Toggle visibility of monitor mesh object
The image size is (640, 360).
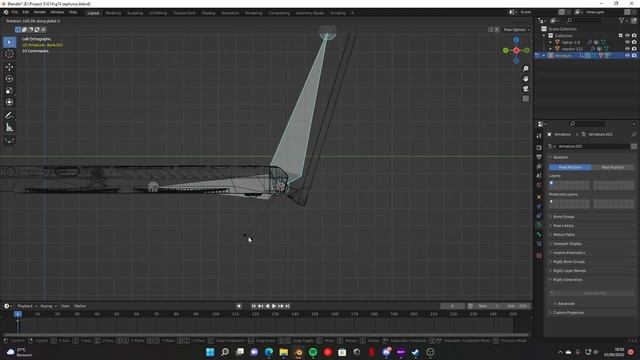click(627, 49)
